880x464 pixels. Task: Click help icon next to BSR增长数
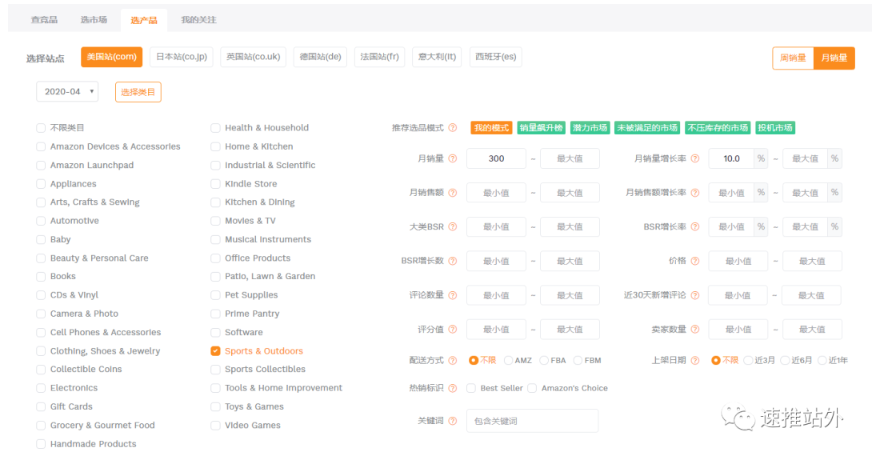(x=453, y=261)
